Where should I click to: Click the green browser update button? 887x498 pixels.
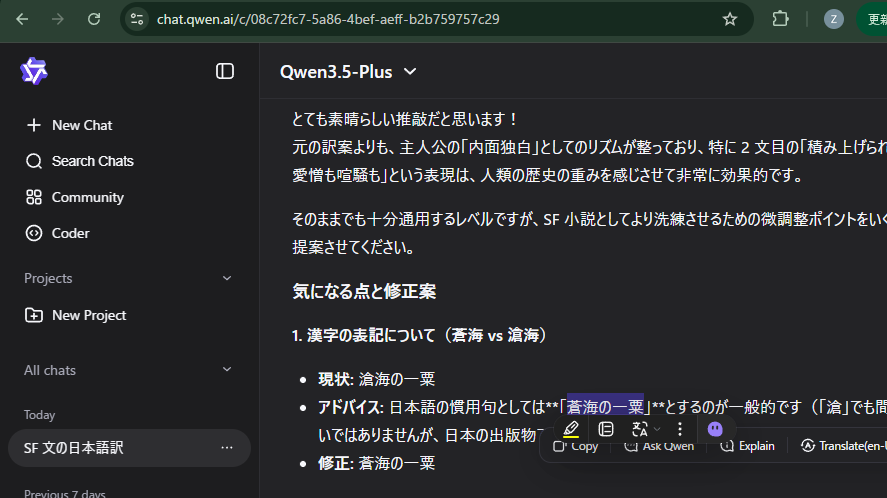pos(873,19)
